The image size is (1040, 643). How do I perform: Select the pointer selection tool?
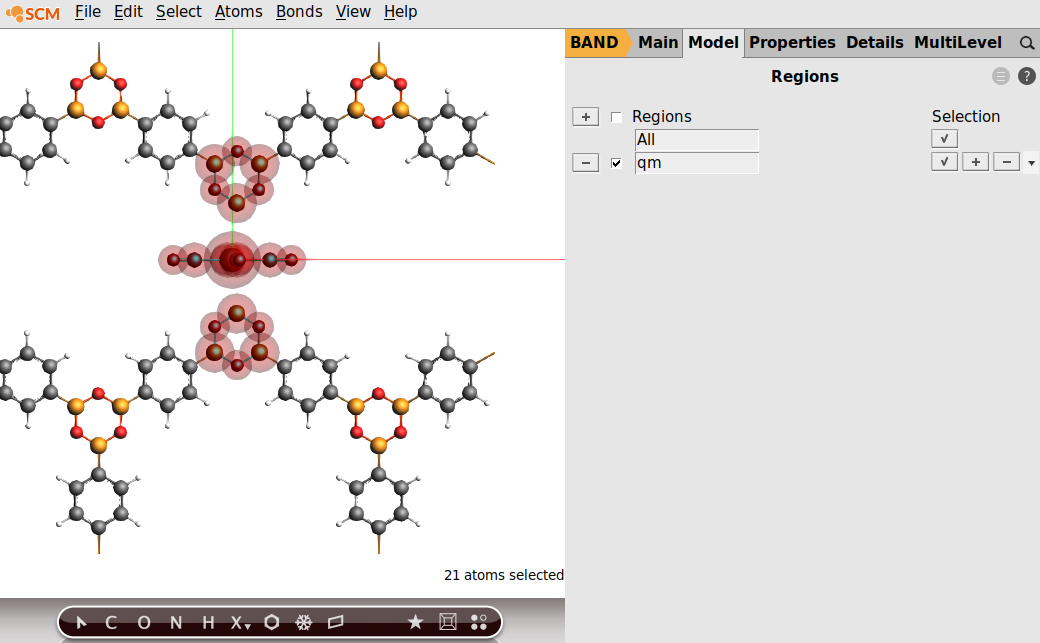(x=81, y=621)
